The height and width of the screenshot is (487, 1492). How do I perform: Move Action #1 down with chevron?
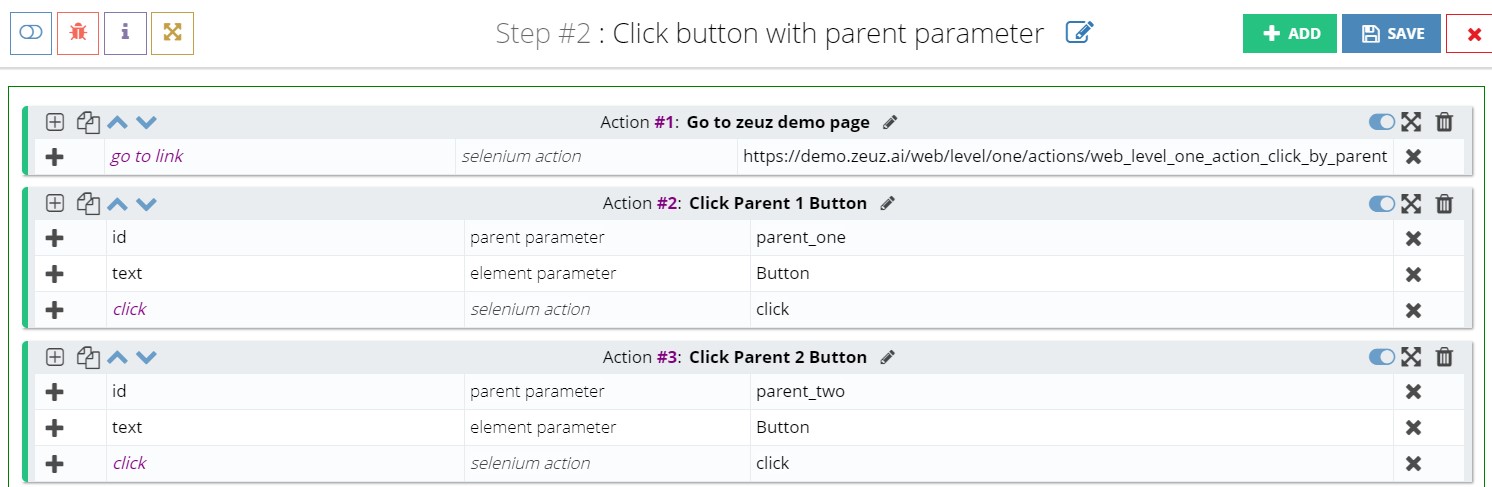(x=146, y=122)
